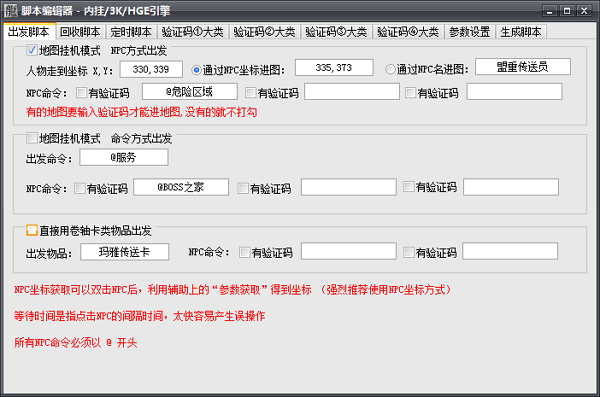Switch to the 验证码①大类 tab
The image size is (600, 397).
(192, 32)
